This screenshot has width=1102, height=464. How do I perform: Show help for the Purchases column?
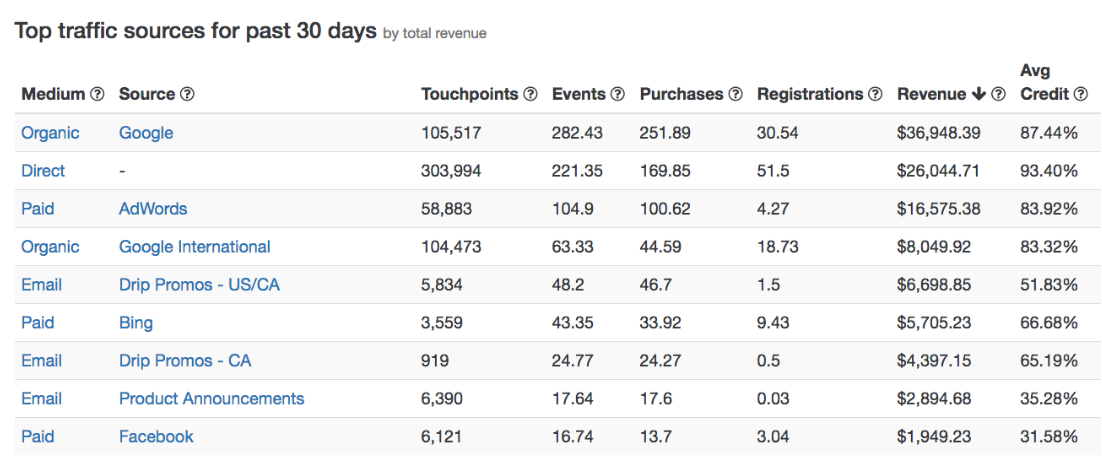click(736, 94)
